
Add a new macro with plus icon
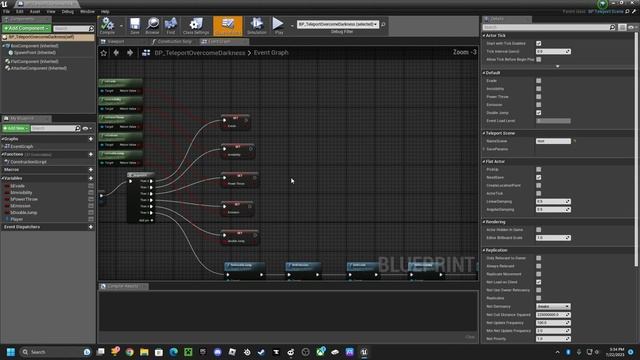[91, 169]
